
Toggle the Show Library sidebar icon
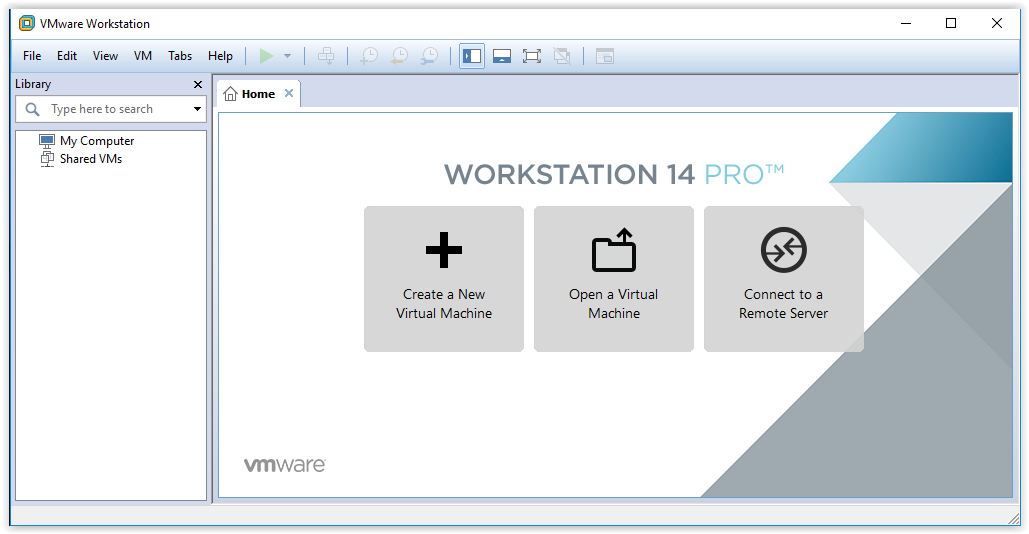[472, 56]
